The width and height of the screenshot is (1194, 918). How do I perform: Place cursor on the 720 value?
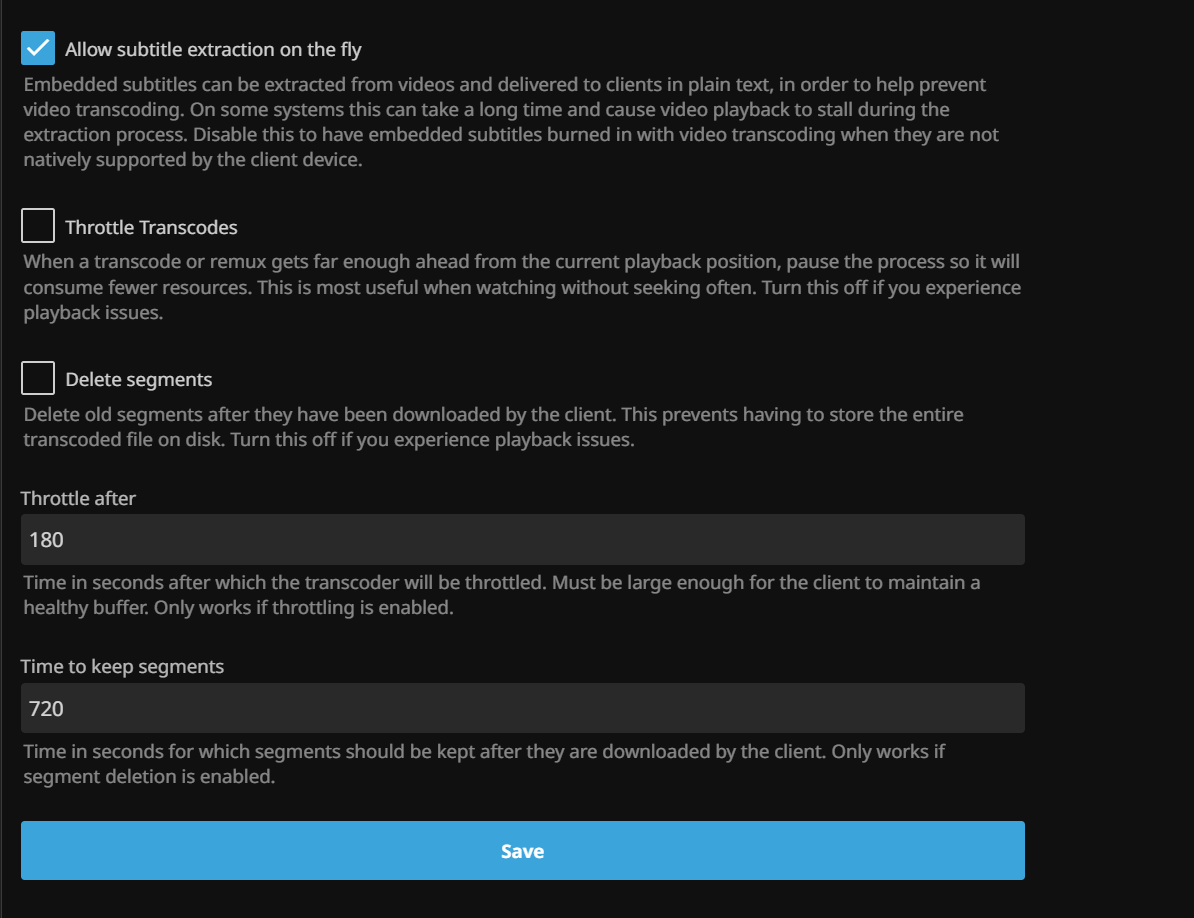(x=47, y=709)
